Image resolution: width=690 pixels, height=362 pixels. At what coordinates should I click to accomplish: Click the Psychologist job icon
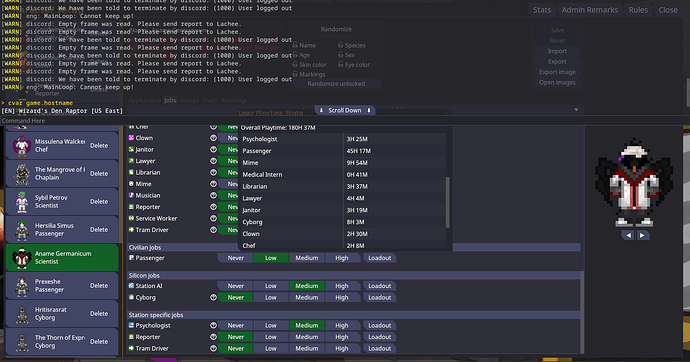coord(131,325)
